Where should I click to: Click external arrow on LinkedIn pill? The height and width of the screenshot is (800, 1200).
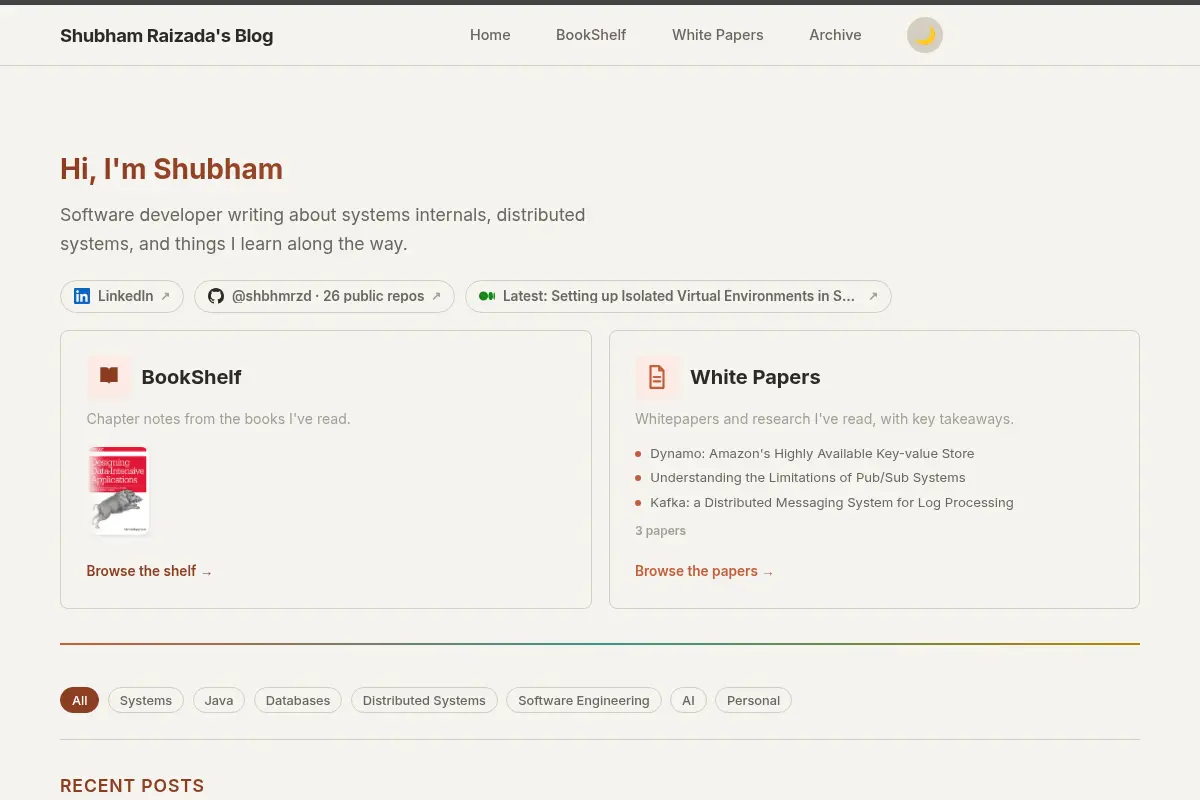click(166, 296)
